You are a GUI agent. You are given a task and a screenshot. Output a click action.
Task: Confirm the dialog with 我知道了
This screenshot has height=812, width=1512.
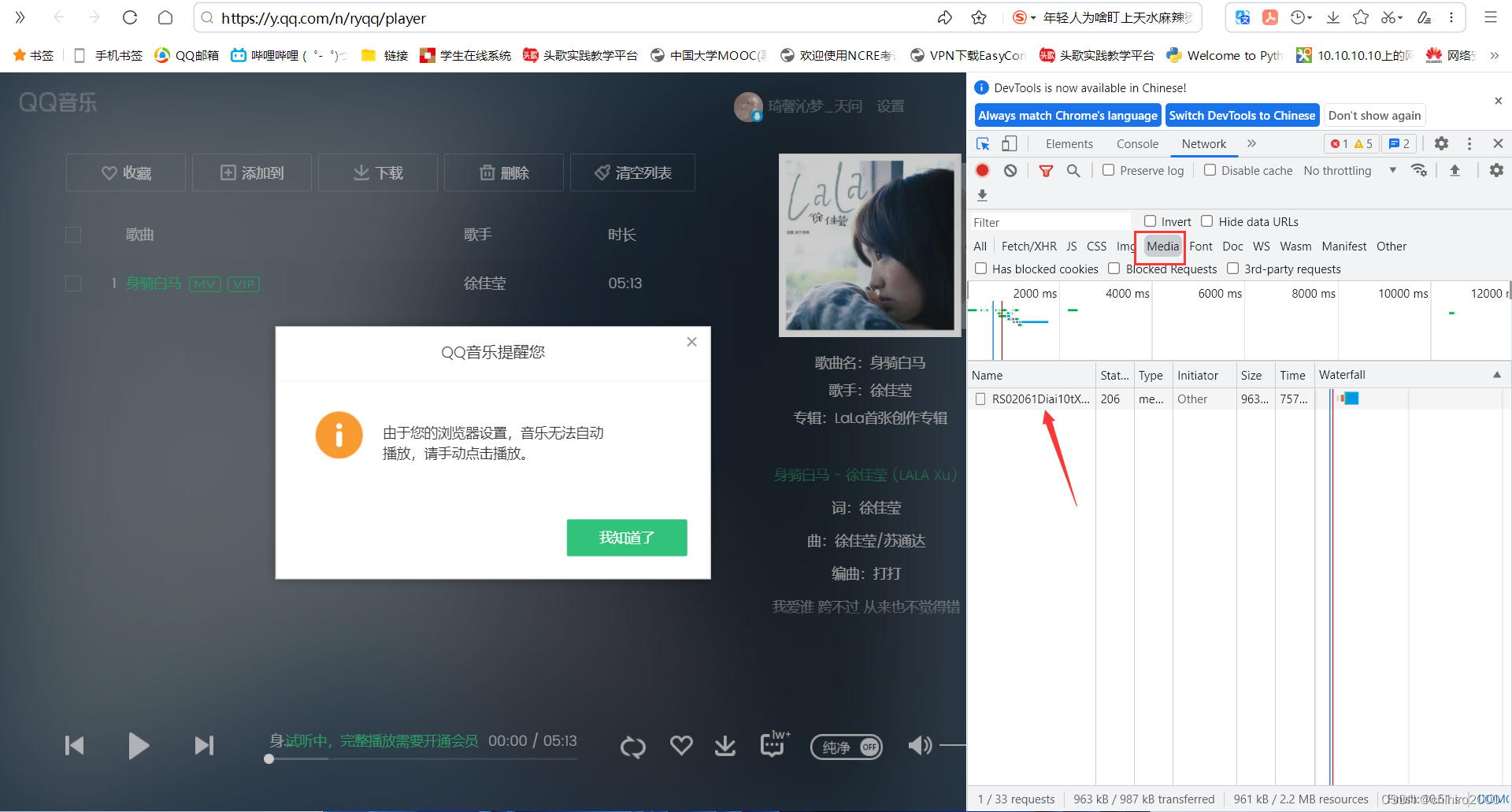627,537
